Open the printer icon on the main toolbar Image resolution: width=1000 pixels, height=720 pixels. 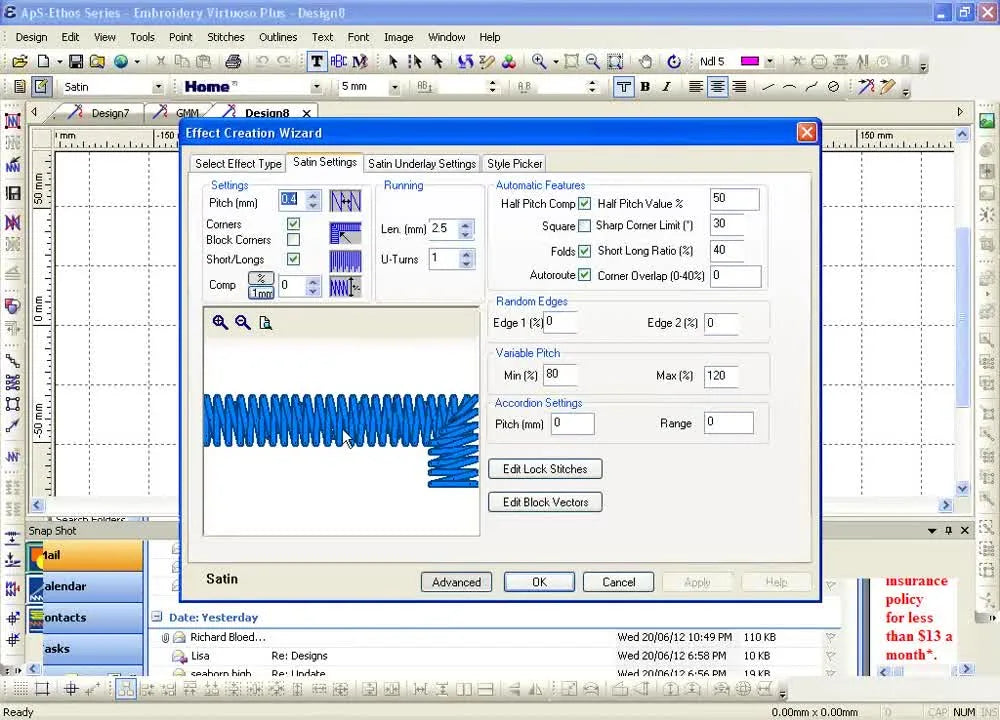[x=233, y=61]
